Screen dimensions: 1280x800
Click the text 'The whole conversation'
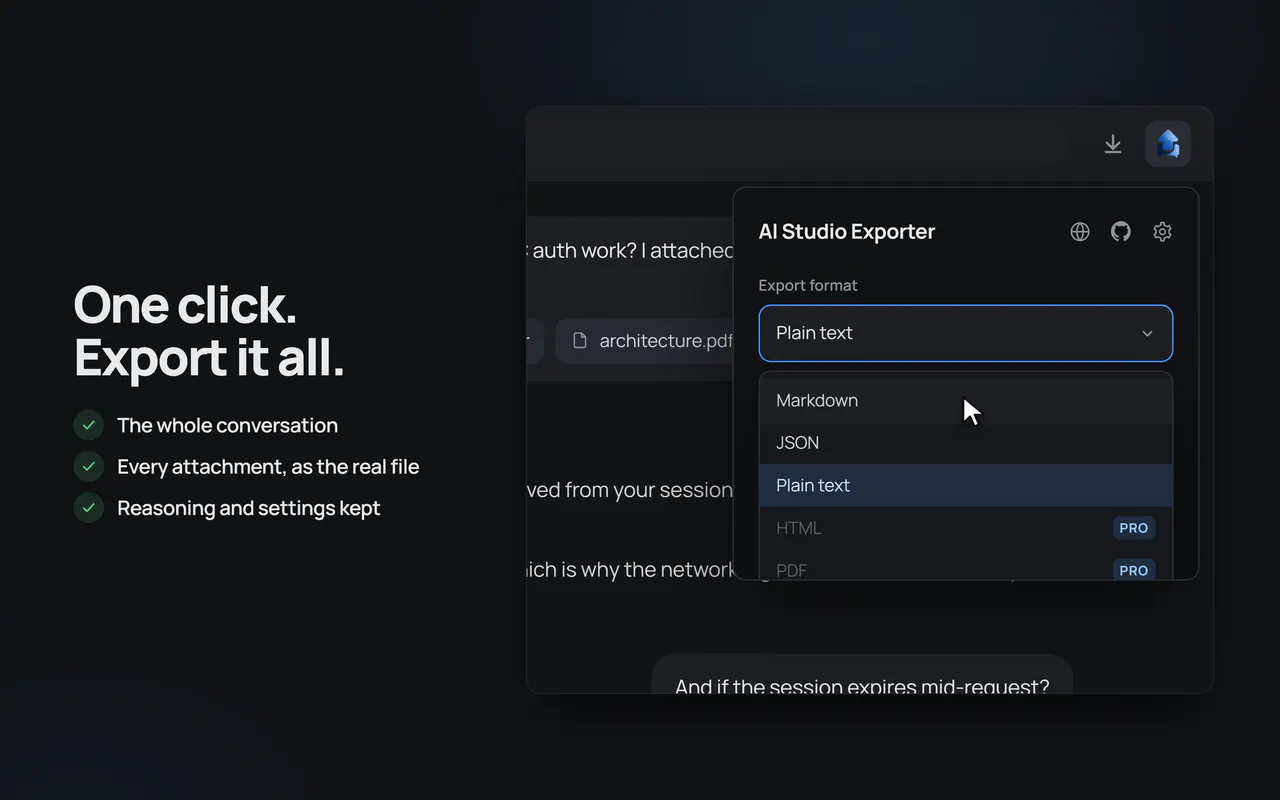coord(227,426)
